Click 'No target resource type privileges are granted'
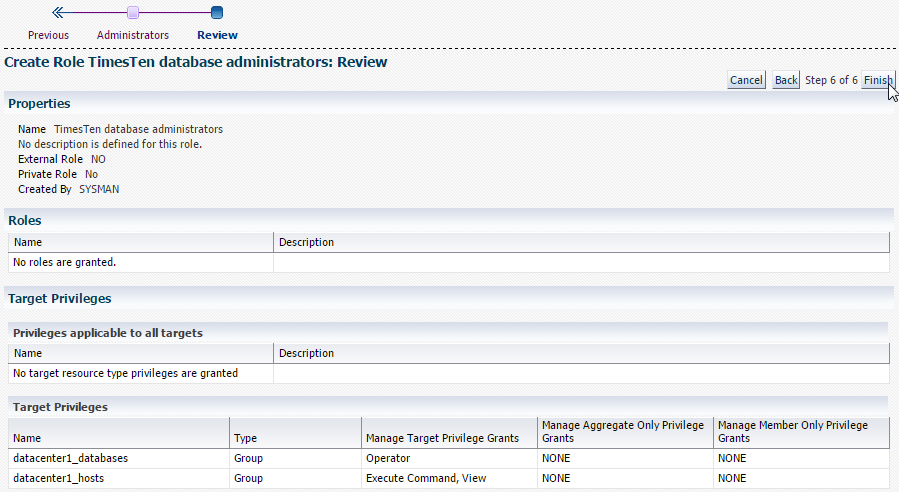899x492 pixels. click(125, 373)
